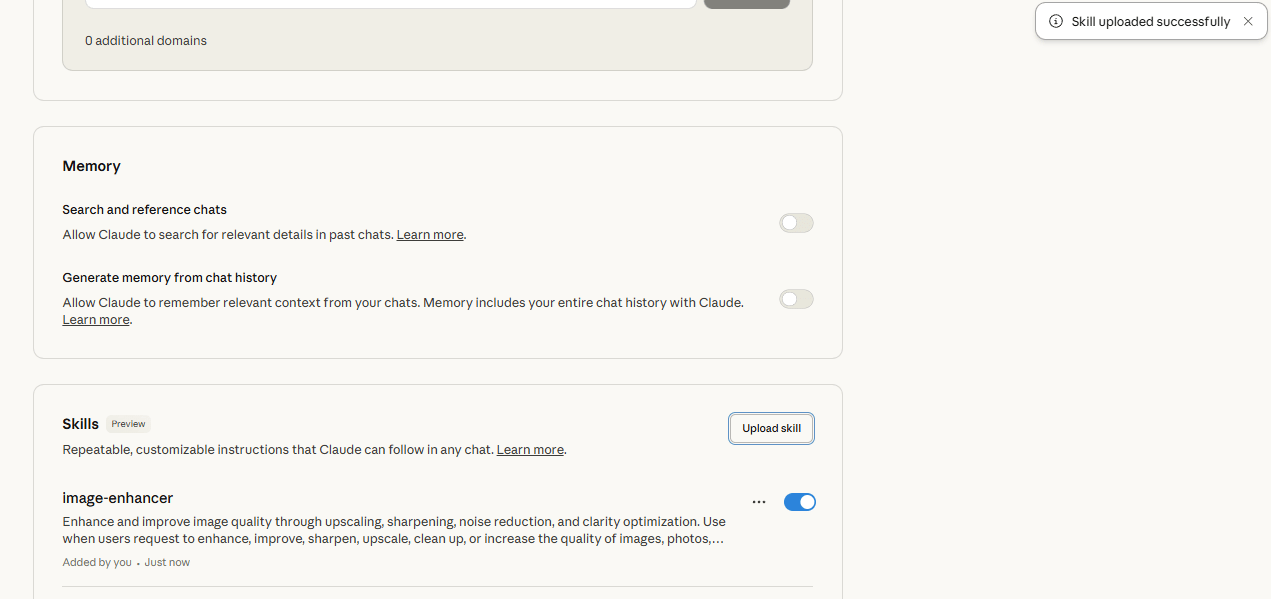Viewport: 1271px width, 599px height.
Task: Click the Upload skill button
Action: (x=772, y=428)
